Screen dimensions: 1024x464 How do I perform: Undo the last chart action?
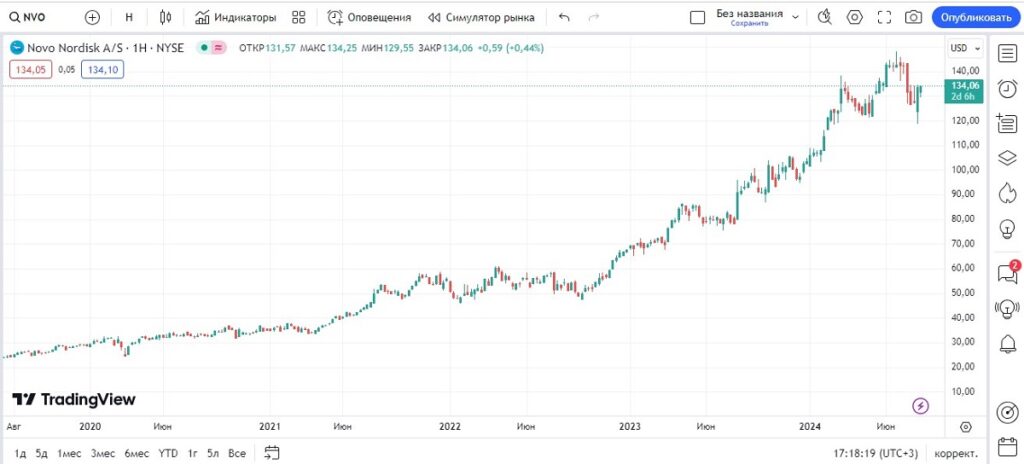coord(564,18)
